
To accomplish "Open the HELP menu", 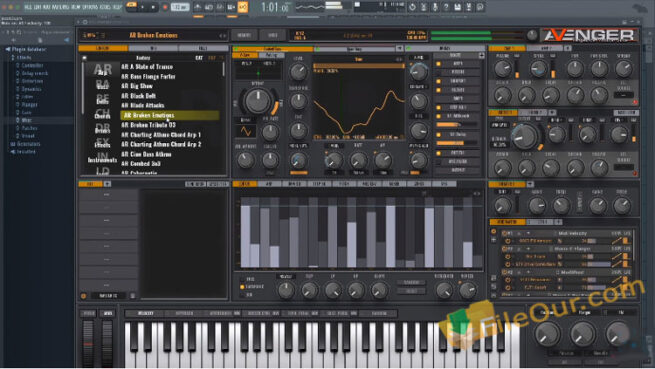I will click(x=117, y=7).
